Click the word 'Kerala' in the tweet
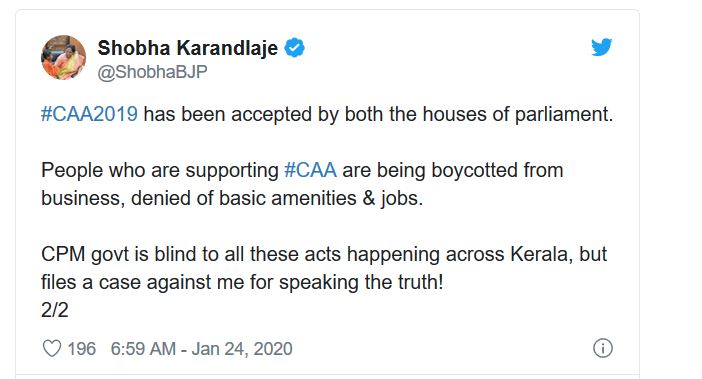The image size is (702, 379). point(541,254)
